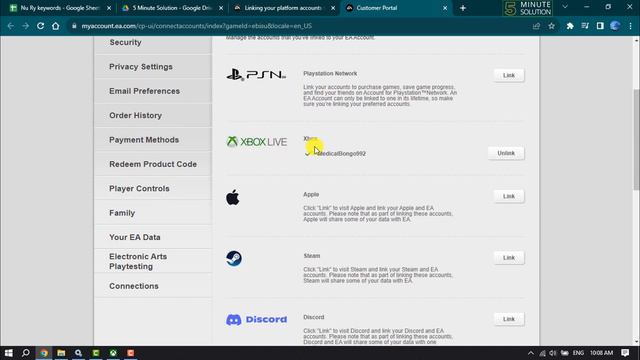The height and width of the screenshot is (360, 640).
Task: Unlink the Xbox Live account
Action: point(506,153)
